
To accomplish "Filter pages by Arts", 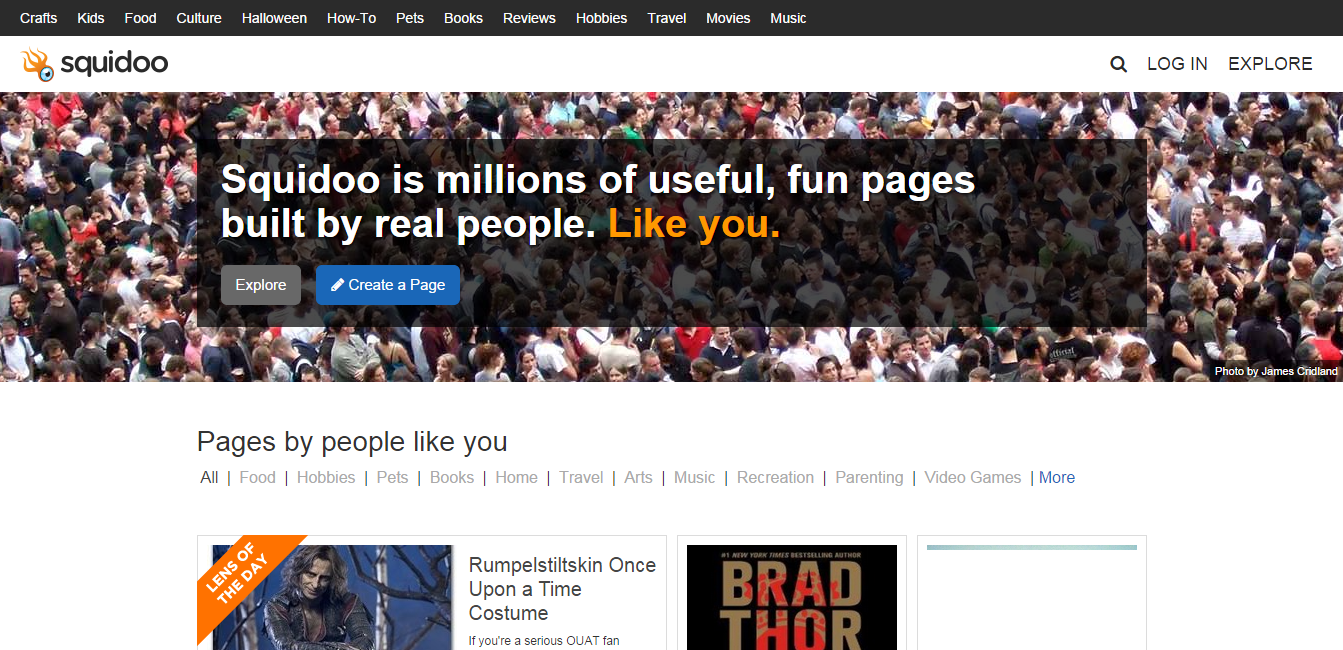I will pyautogui.click(x=638, y=477).
